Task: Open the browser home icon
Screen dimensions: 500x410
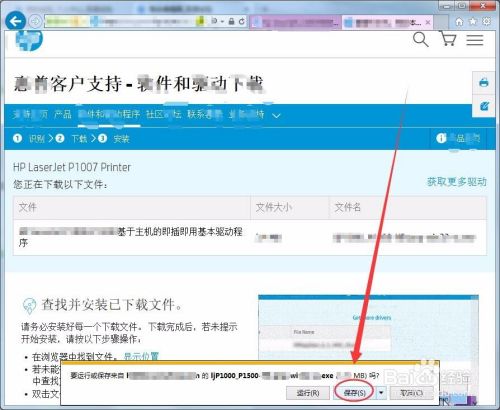Action: (459, 22)
